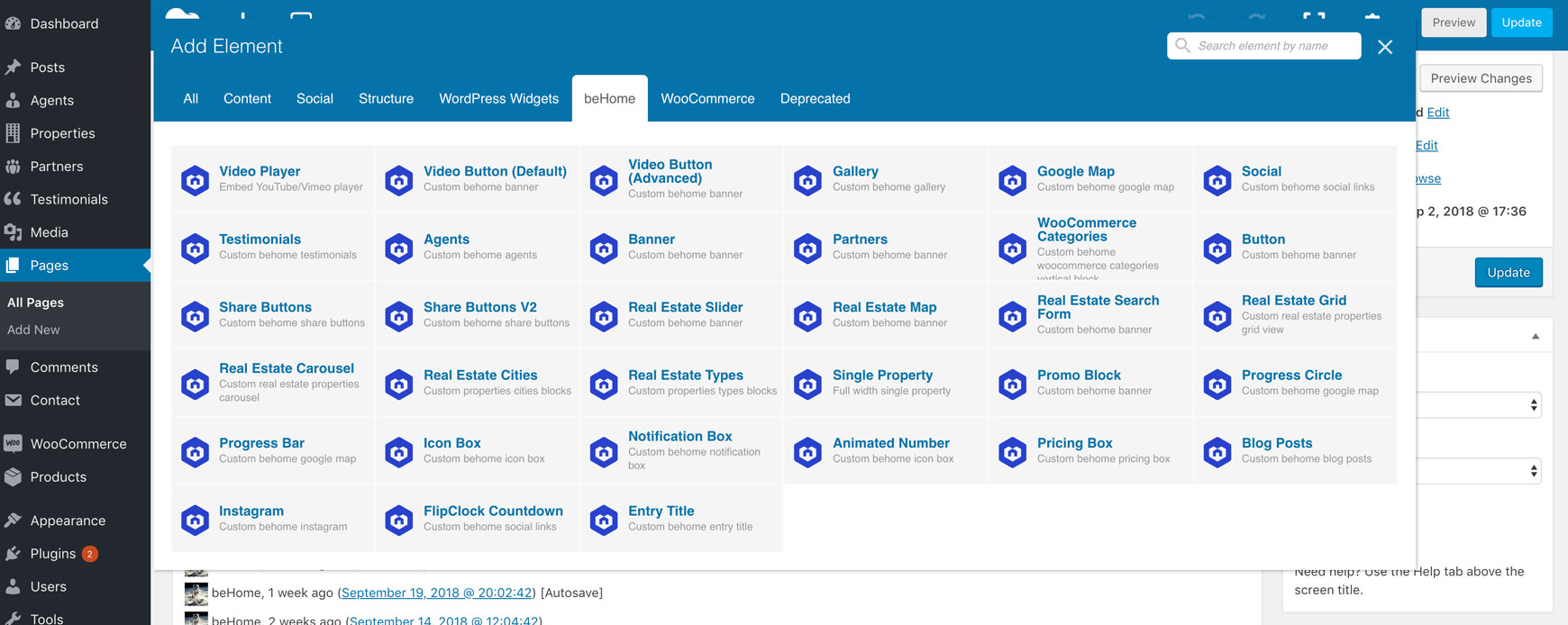Select Add New under Pages
Image resolution: width=1568 pixels, height=625 pixels.
(33, 330)
